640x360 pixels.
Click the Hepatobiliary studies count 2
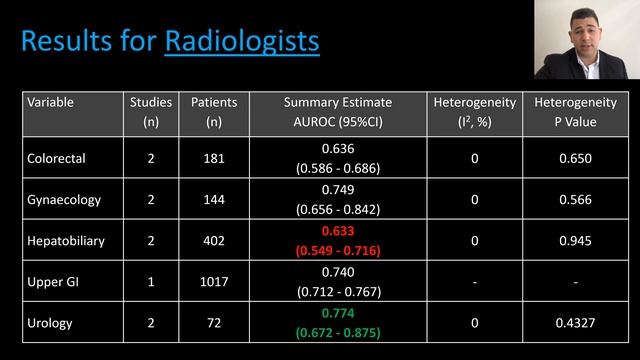[151, 241]
